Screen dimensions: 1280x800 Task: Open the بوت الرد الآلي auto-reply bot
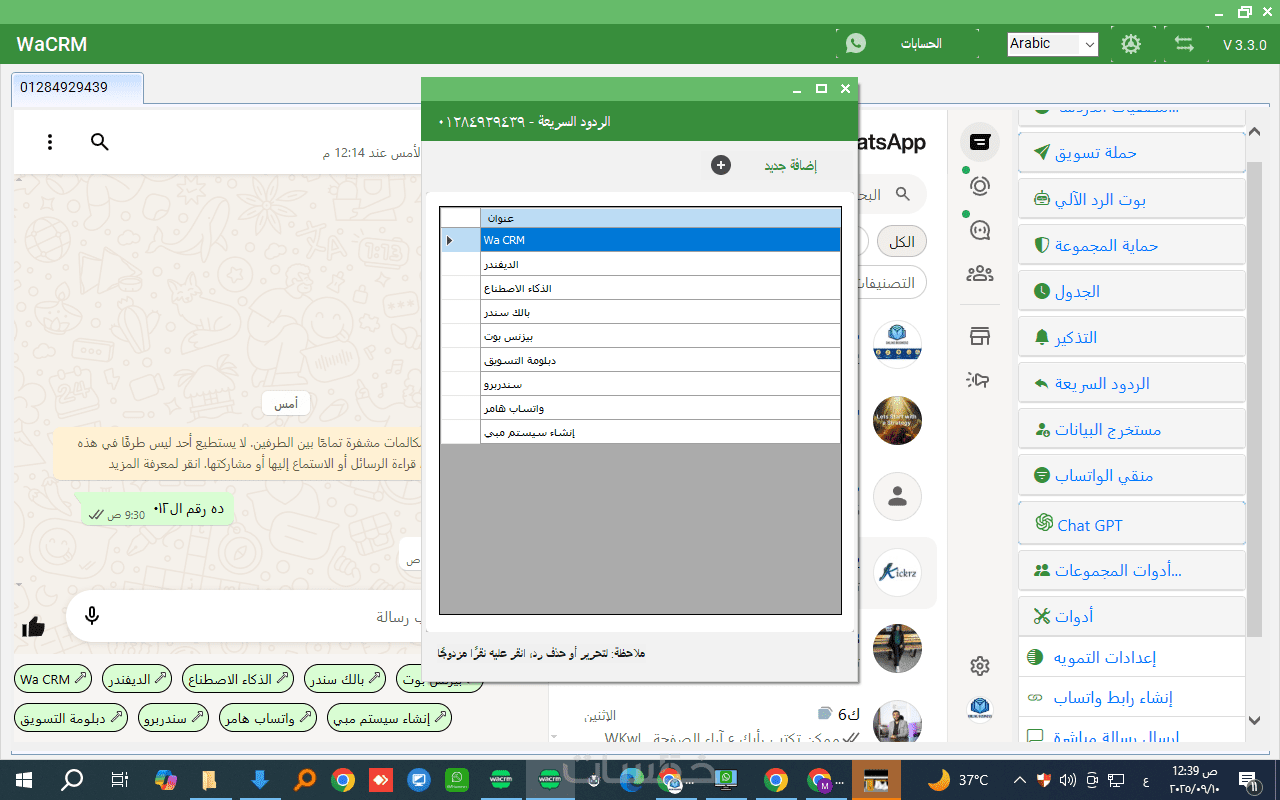(1132, 199)
